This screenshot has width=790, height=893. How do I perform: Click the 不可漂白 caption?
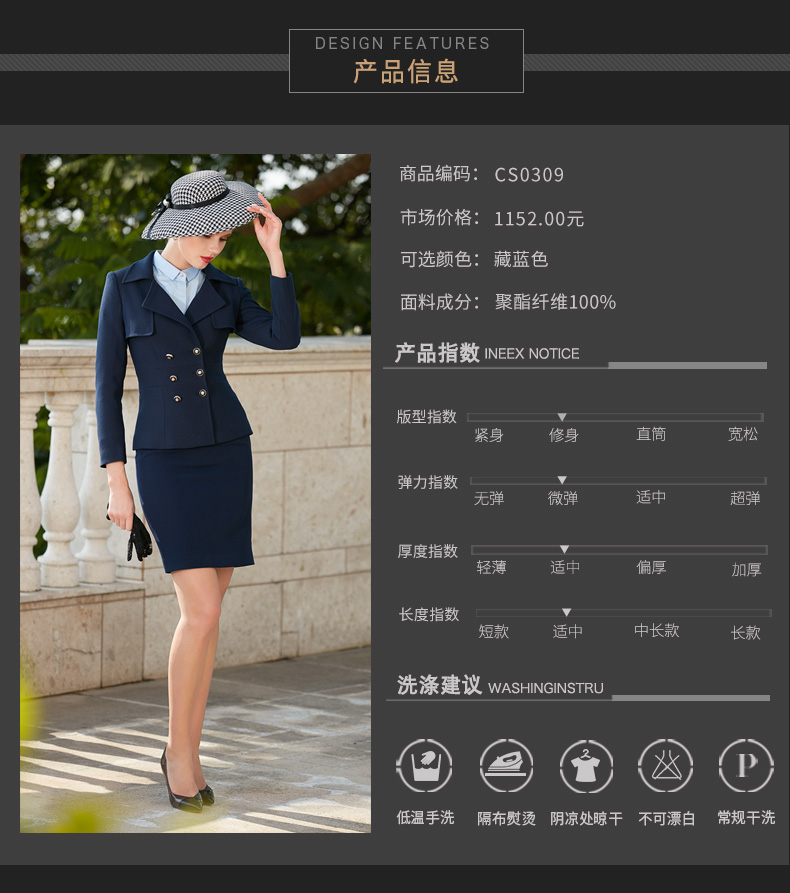point(666,819)
